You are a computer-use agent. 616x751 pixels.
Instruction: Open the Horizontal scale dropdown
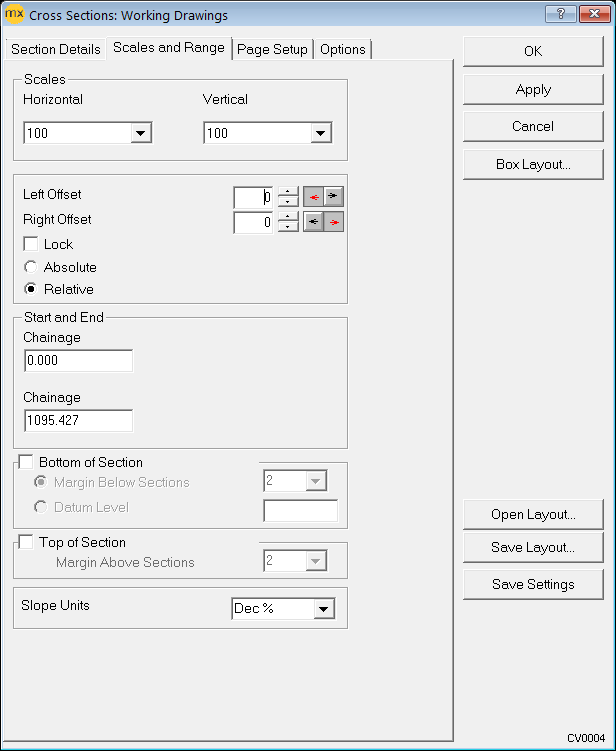(141, 133)
